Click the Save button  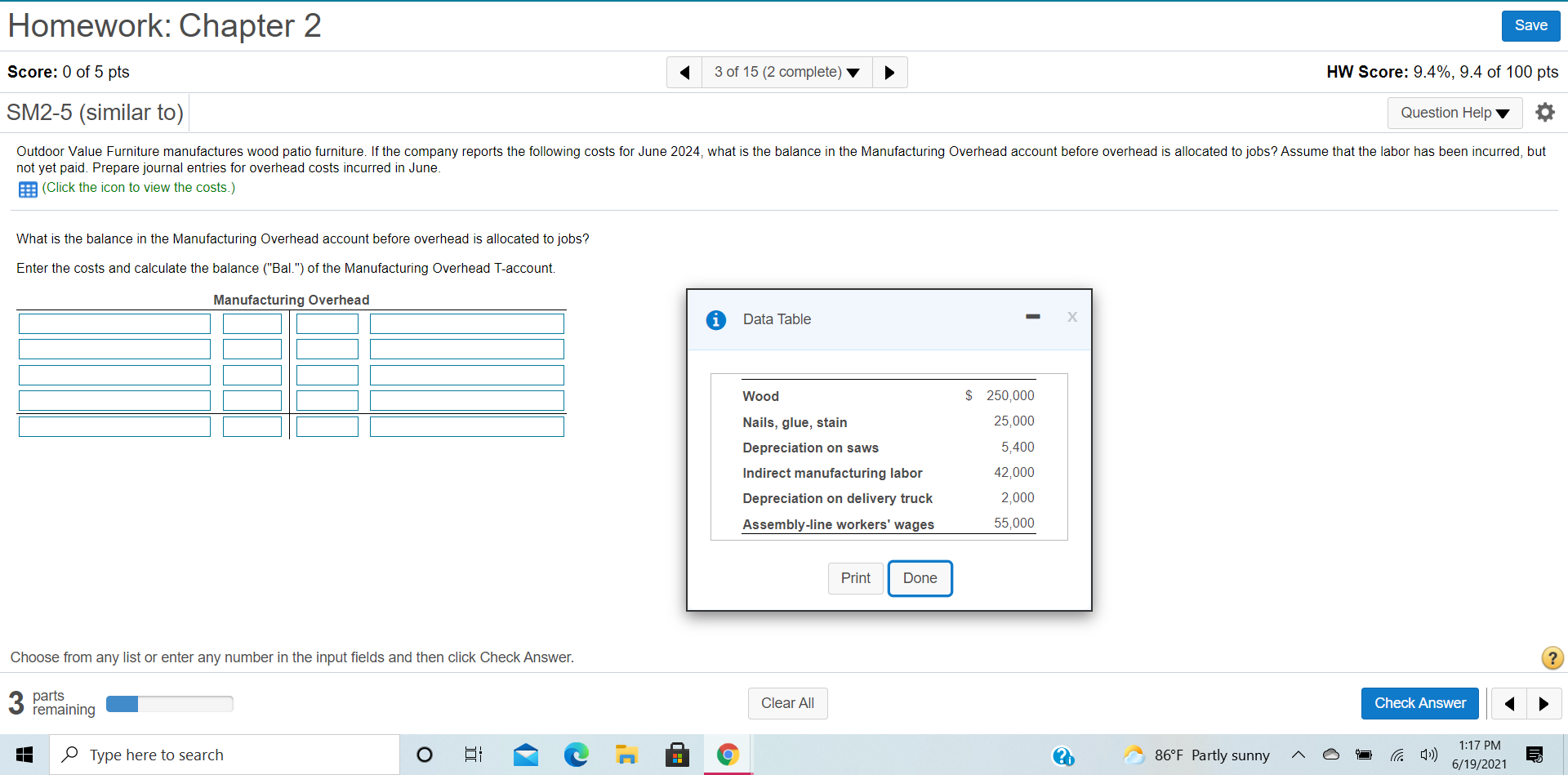click(1530, 25)
